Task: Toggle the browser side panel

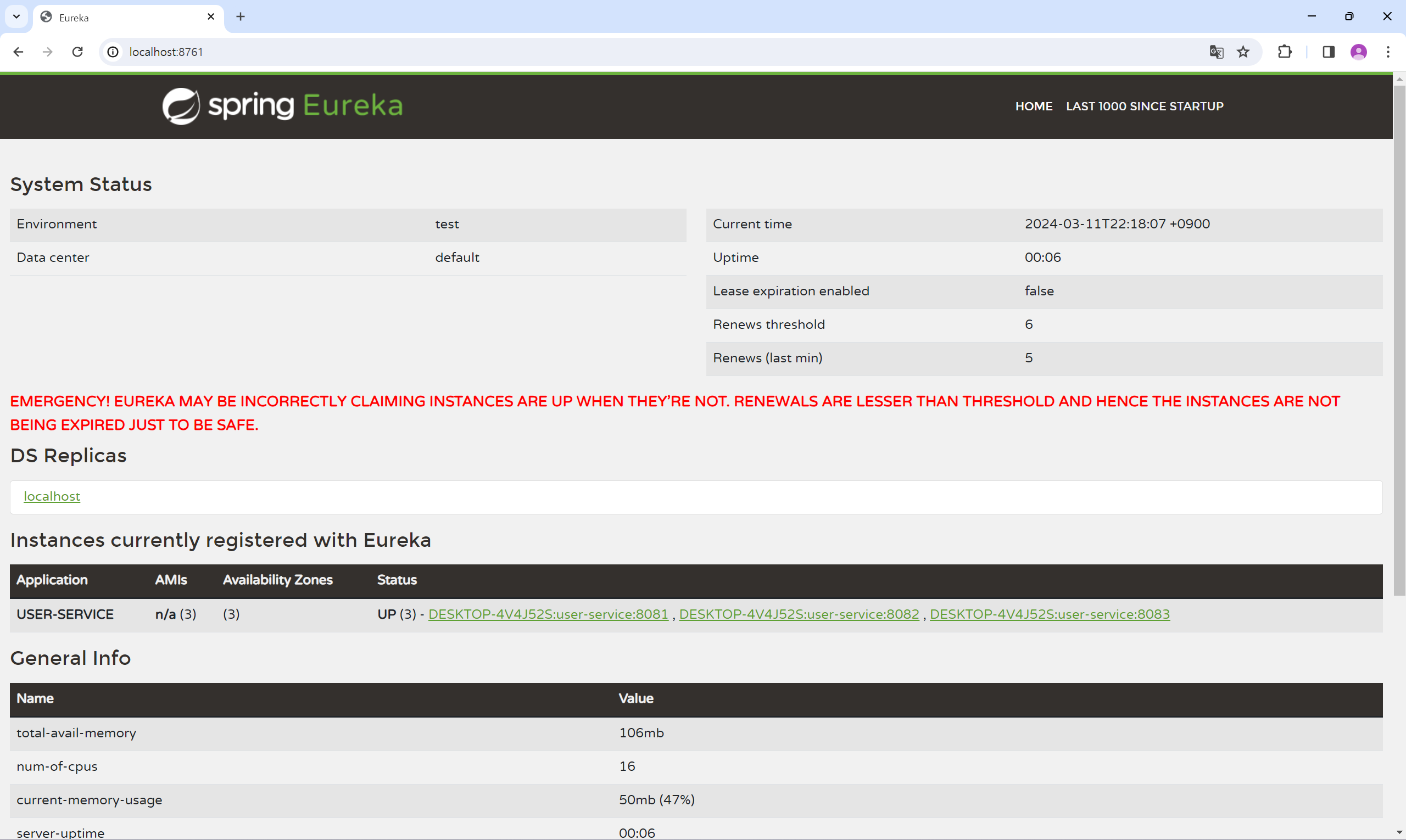Action: [x=1329, y=52]
